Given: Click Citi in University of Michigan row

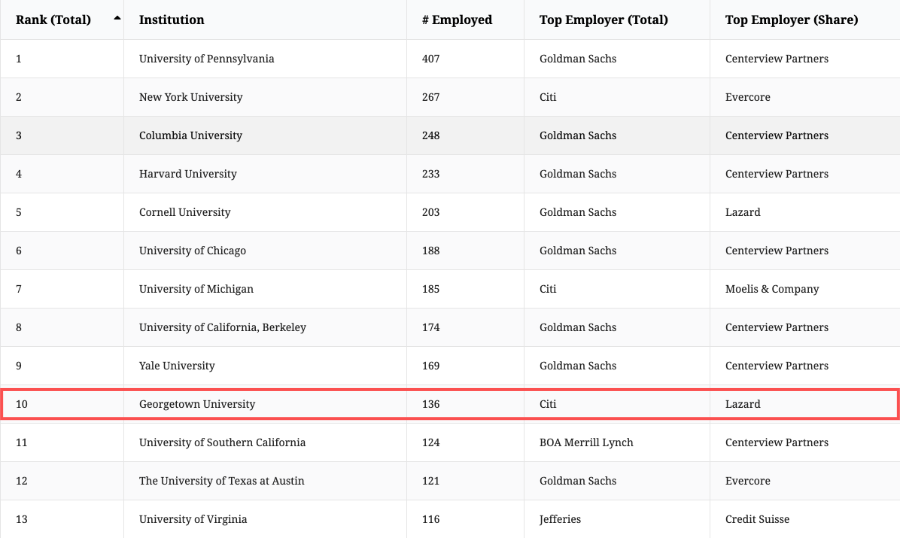Looking at the screenshot, I should click(548, 289).
